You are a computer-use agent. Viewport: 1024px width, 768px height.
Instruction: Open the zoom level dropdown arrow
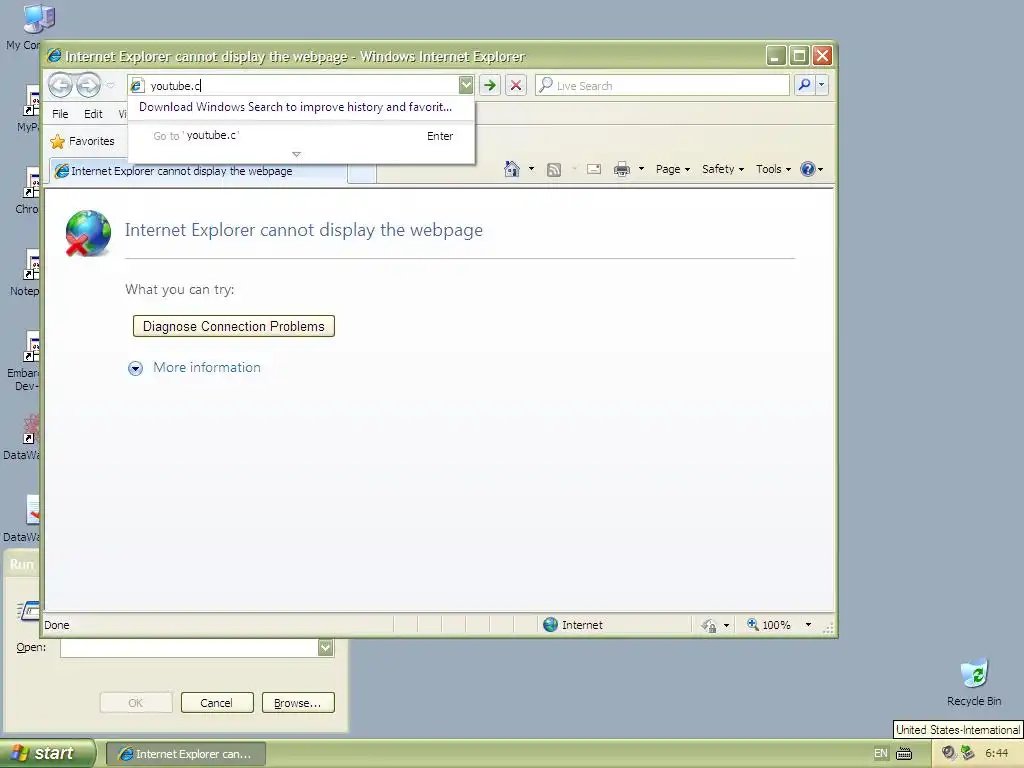pos(808,625)
